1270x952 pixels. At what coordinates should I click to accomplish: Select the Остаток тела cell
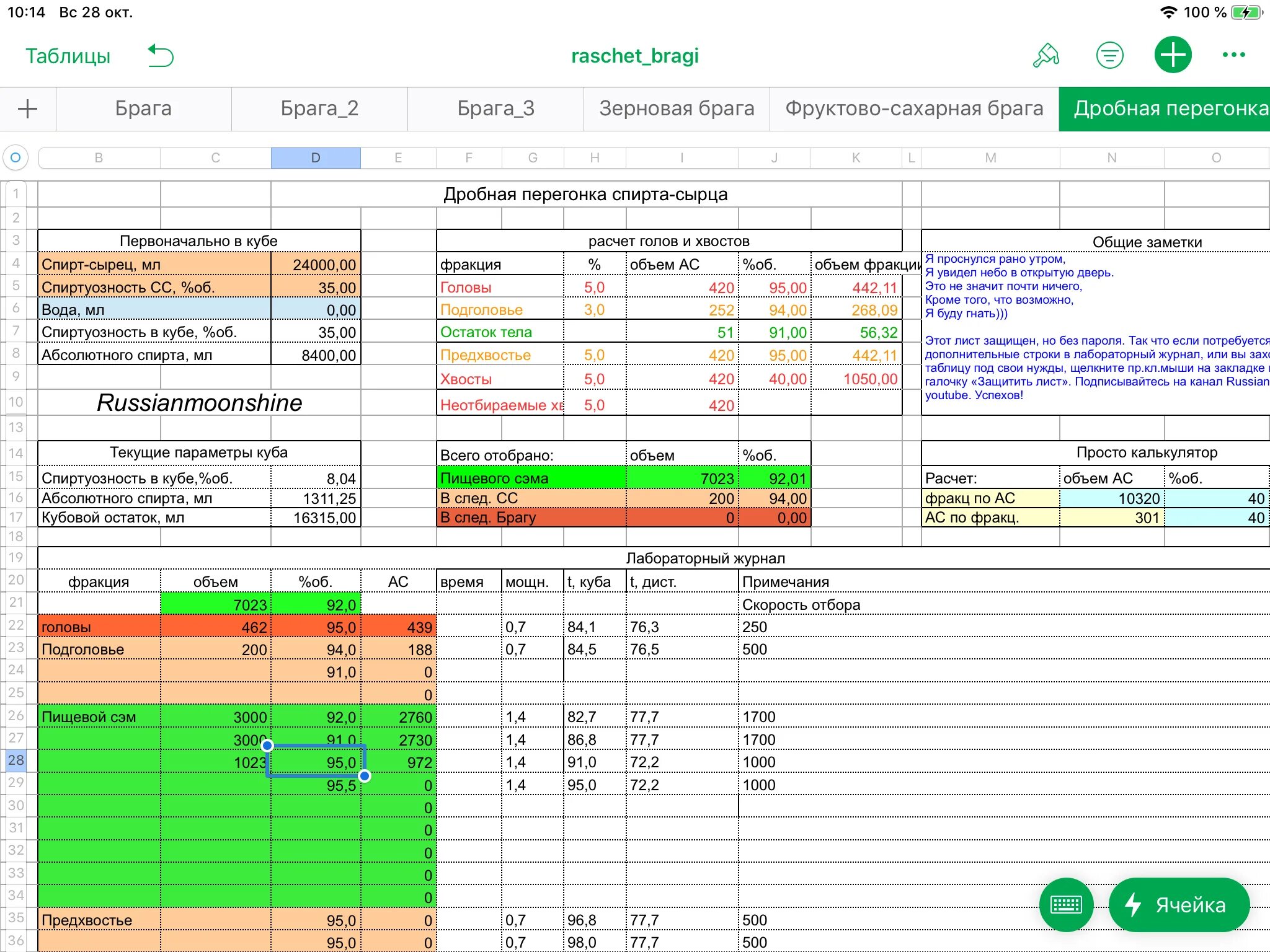point(500,332)
